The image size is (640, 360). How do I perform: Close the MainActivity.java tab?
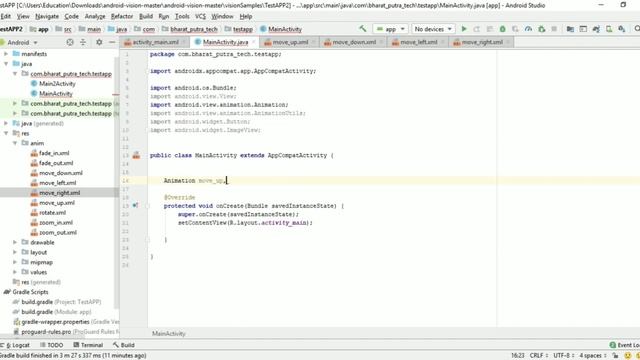click(253, 42)
